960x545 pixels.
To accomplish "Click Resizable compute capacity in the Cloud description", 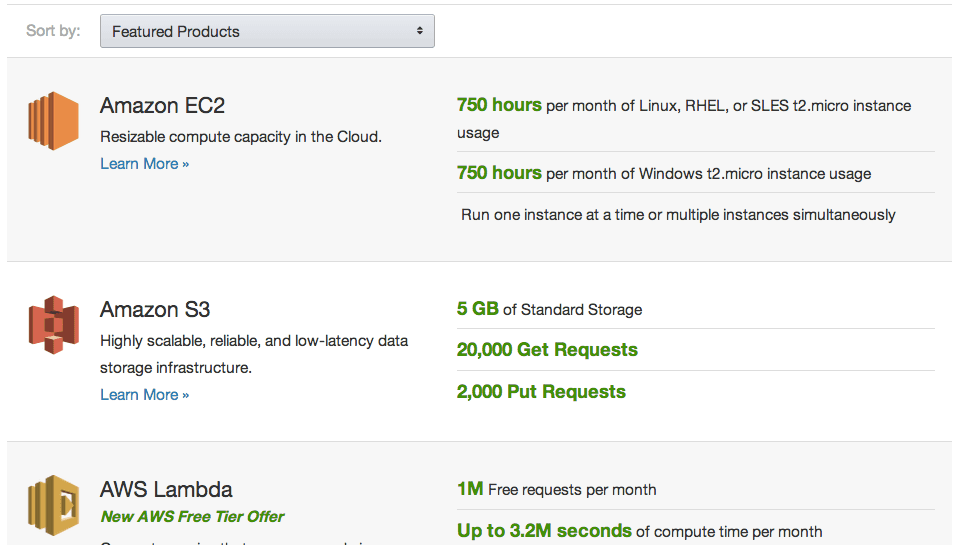I will (241, 137).
